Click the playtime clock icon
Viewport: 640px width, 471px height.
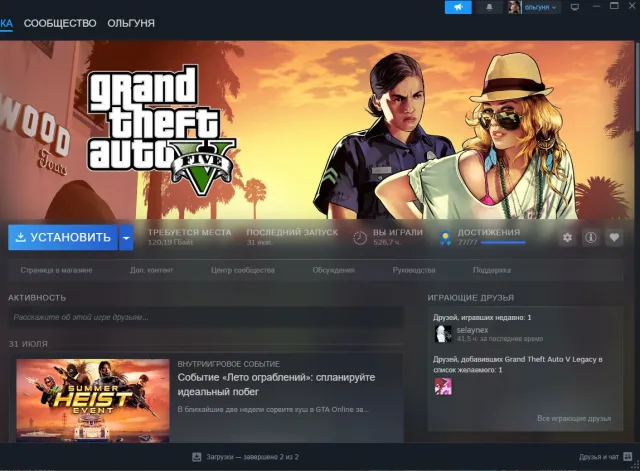coord(360,238)
